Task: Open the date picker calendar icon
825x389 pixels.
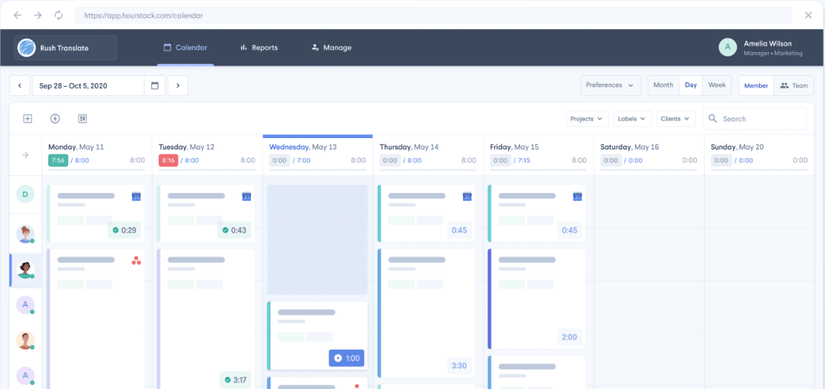Action: (x=155, y=85)
